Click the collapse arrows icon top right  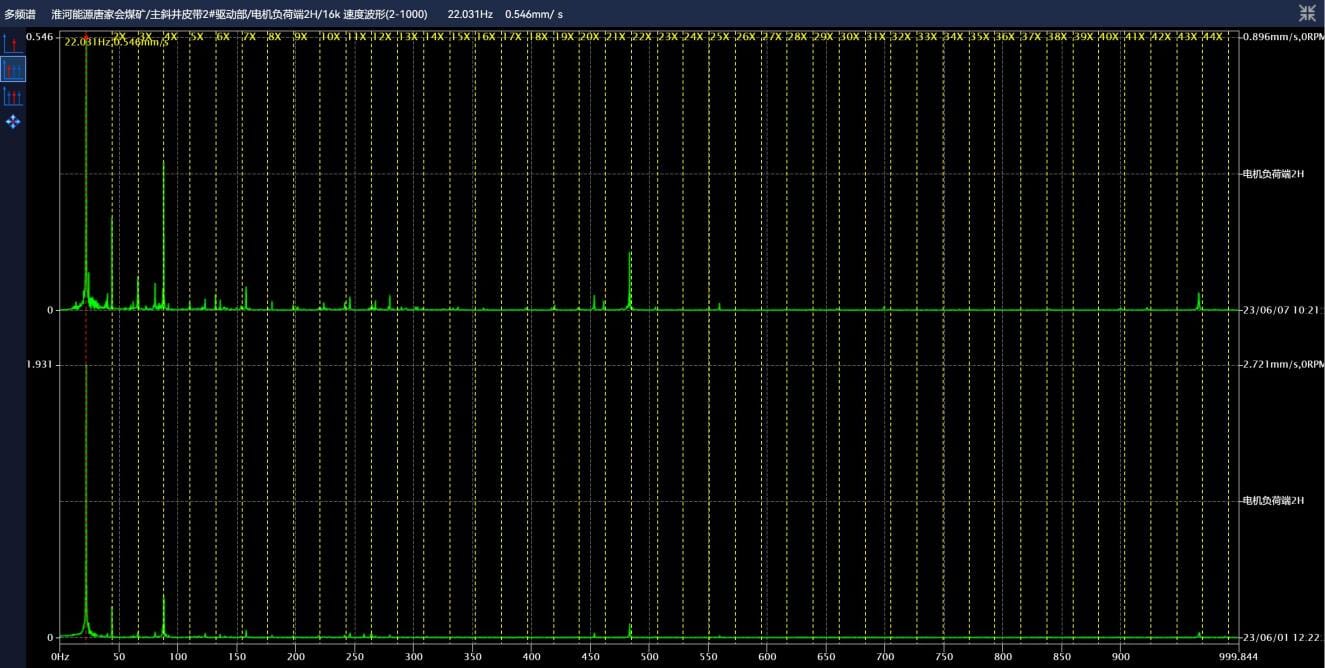pos(1307,13)
